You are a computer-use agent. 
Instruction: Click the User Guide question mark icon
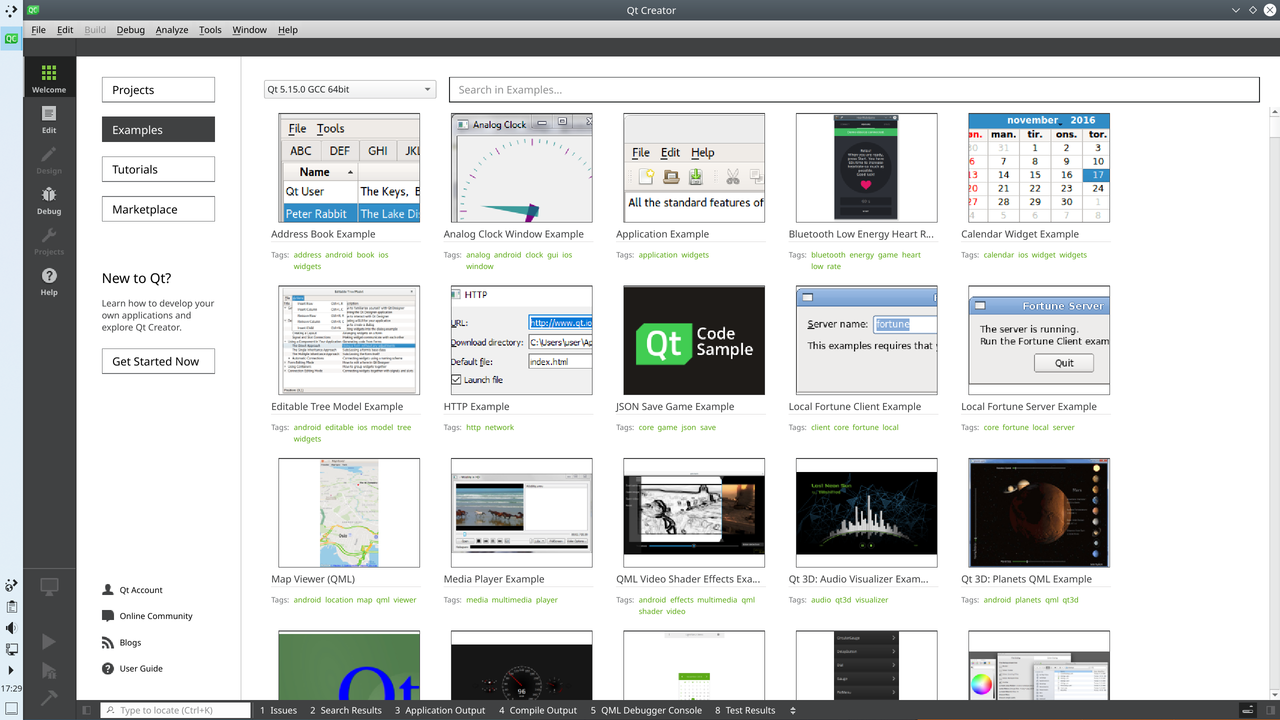(x=108, y=668)
